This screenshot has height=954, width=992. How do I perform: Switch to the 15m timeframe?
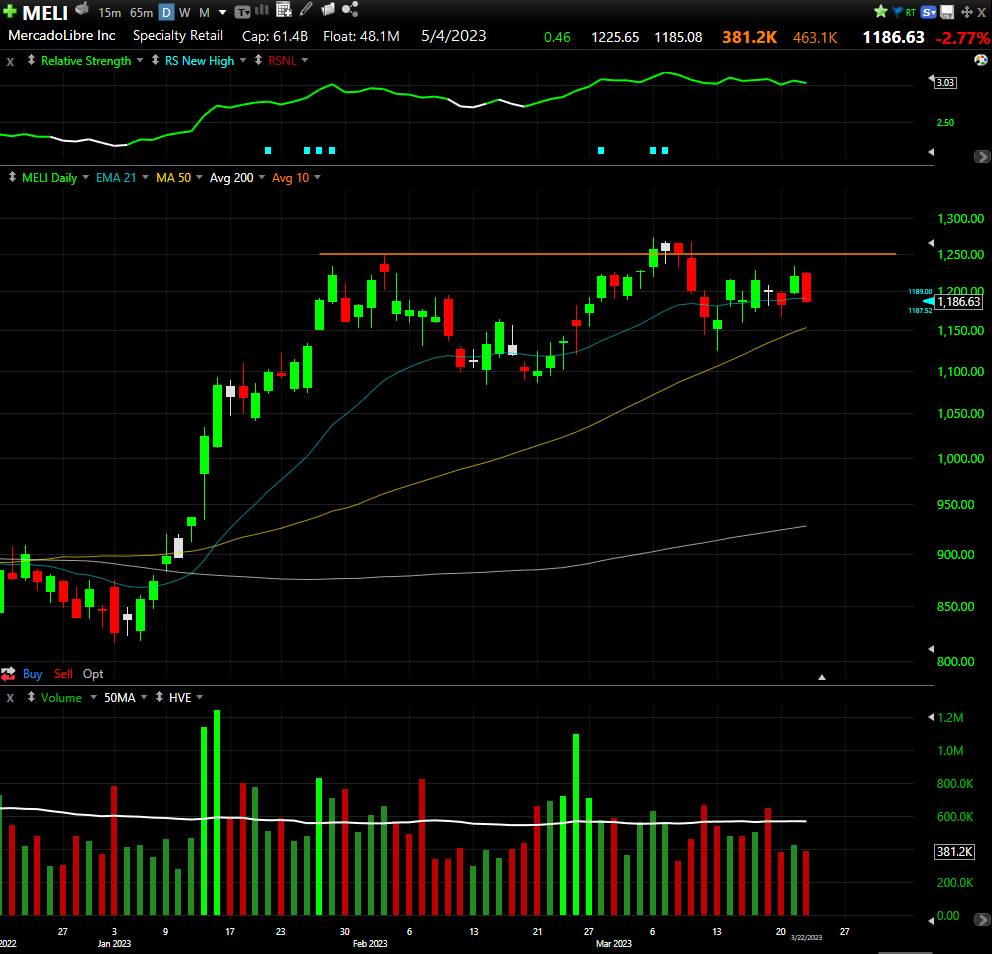tap(109, 13)
